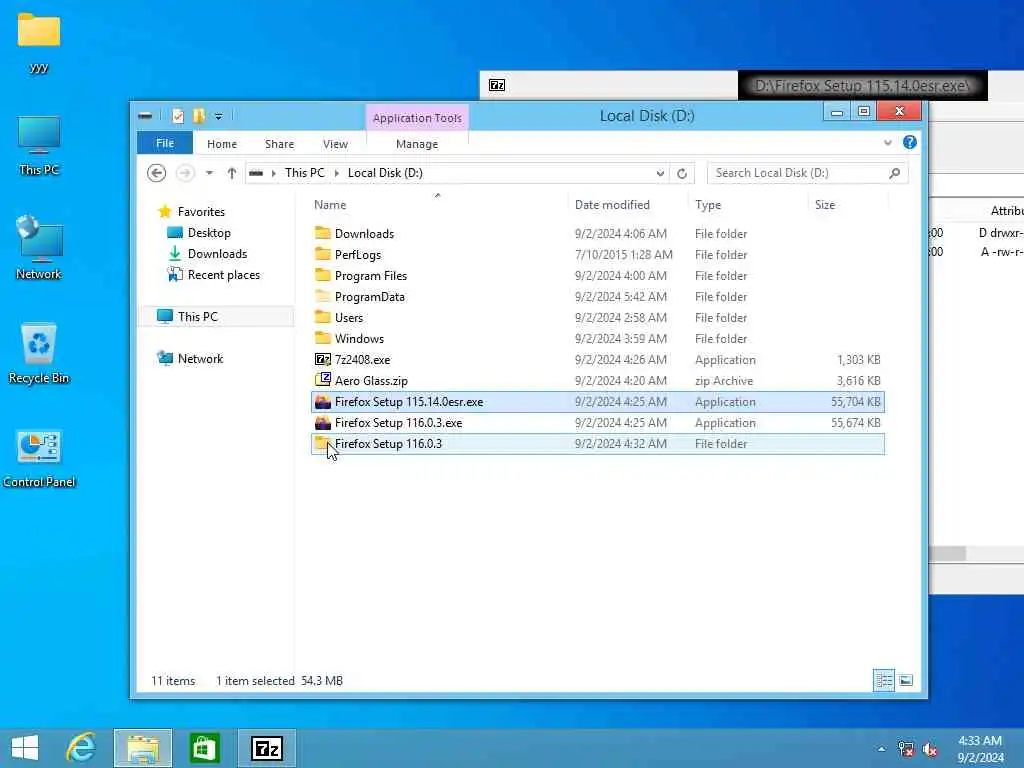Select the ProgramData folder
The height and width of the screenshot is (768, 1024).
tap(598, 296)
